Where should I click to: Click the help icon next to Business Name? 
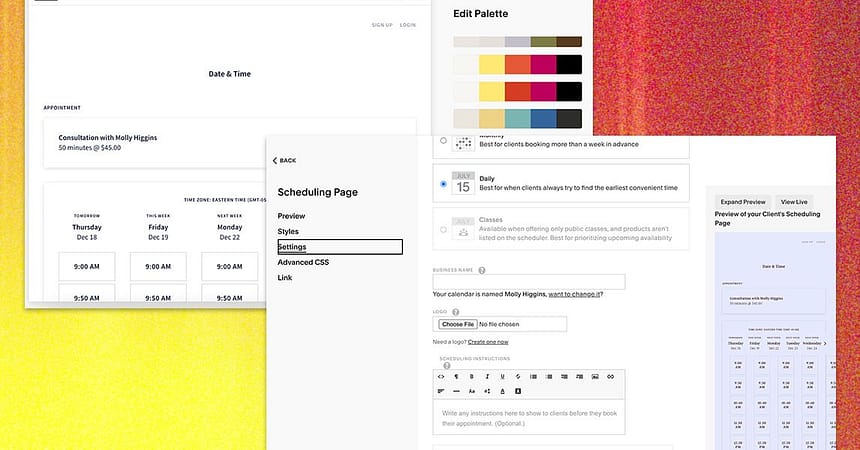point(482,270)
